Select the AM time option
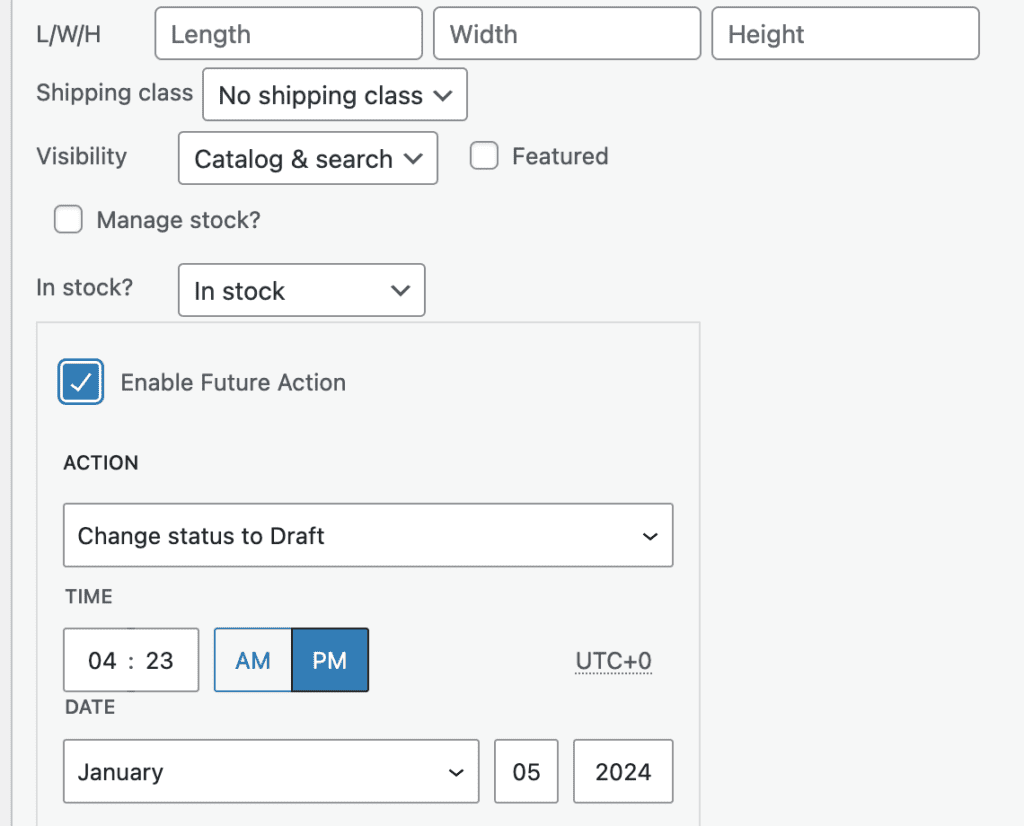The image size is (1024, 826). [x=252, y=660]
